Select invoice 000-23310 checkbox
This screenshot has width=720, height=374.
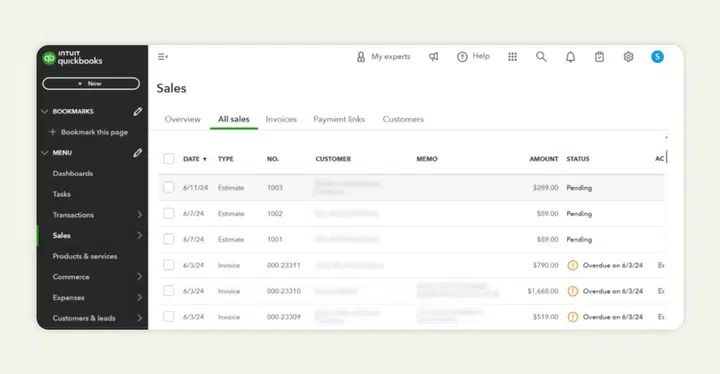click(169, 291)
